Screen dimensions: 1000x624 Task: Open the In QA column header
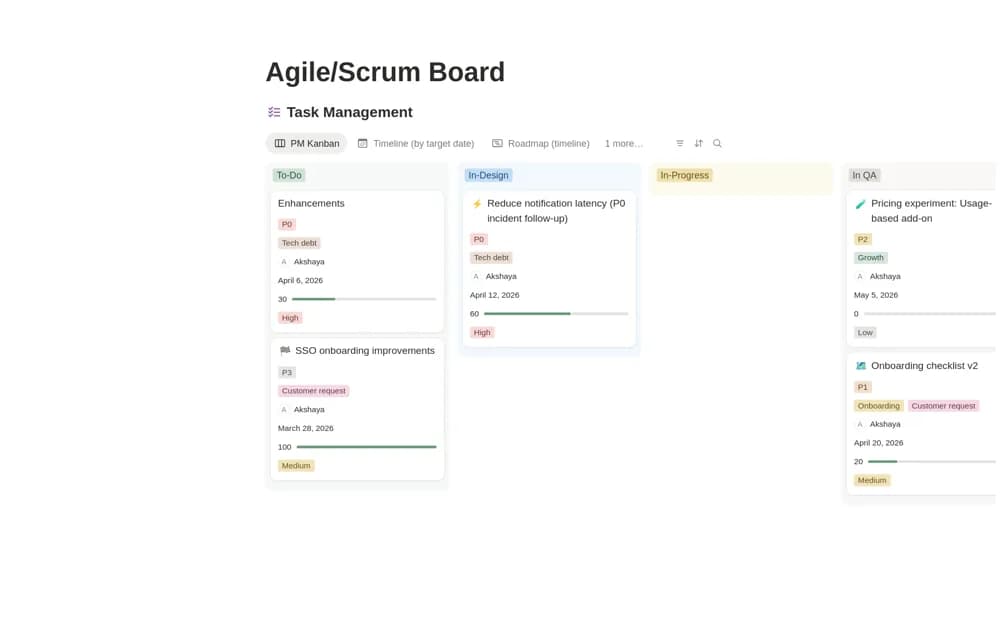click(864, 175)
